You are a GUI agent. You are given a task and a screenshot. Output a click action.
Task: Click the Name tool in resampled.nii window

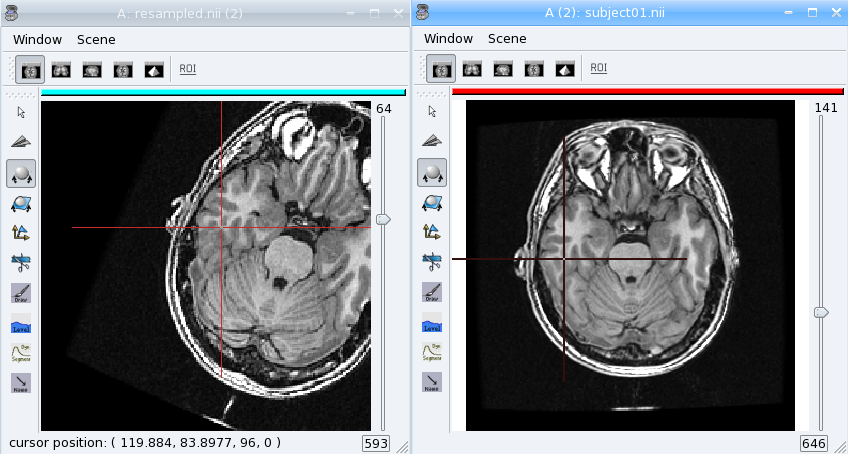[21, 383]
